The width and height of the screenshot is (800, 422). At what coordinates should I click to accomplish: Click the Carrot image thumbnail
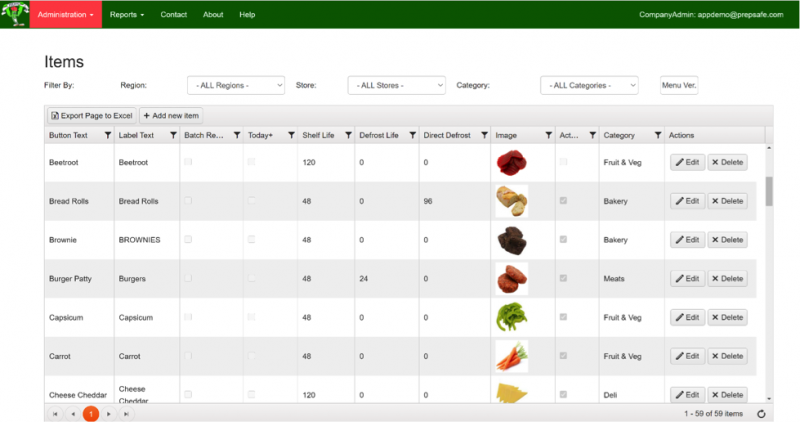511,356
